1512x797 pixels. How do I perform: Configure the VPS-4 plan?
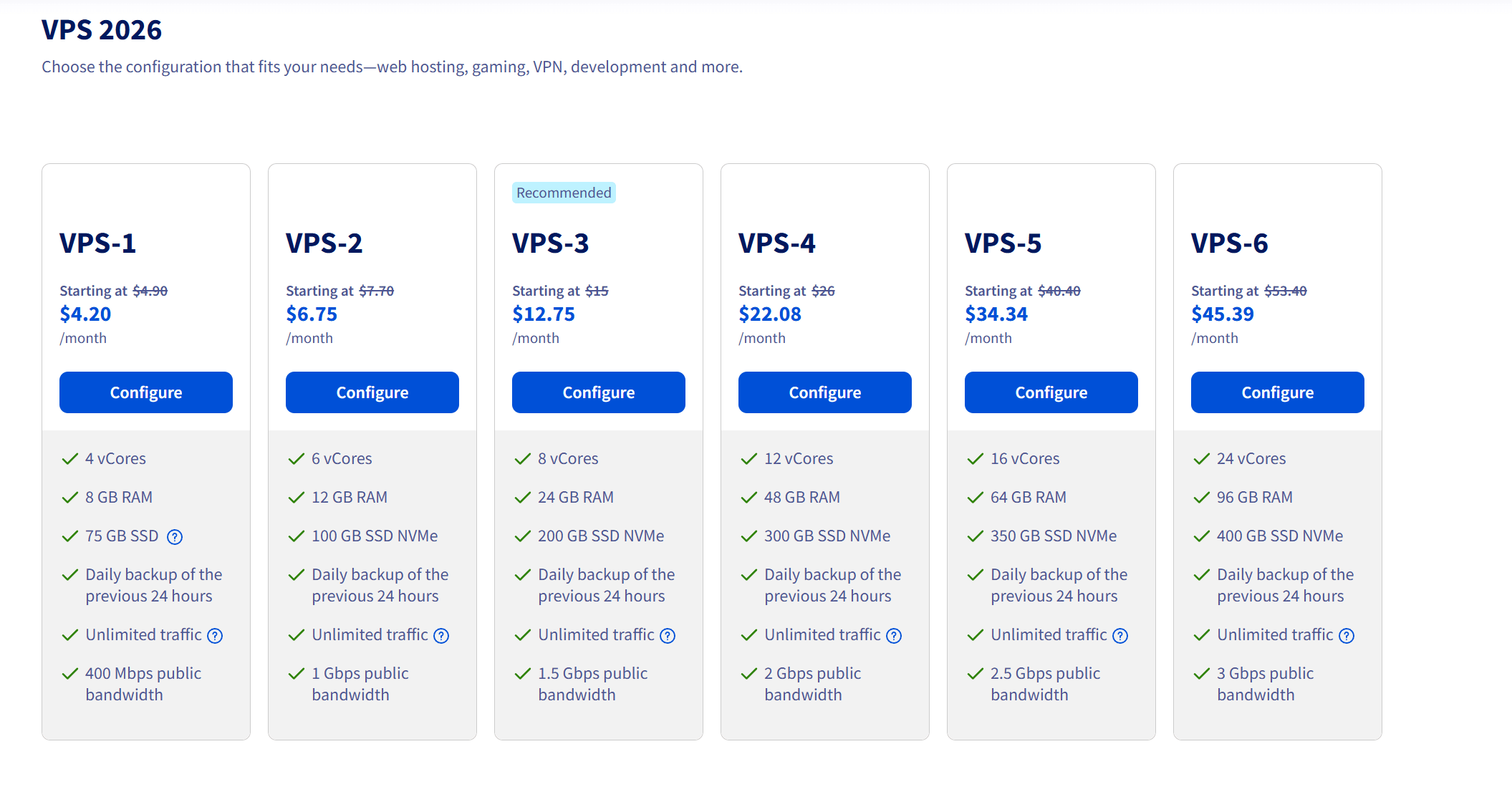[x=825, y=392]
